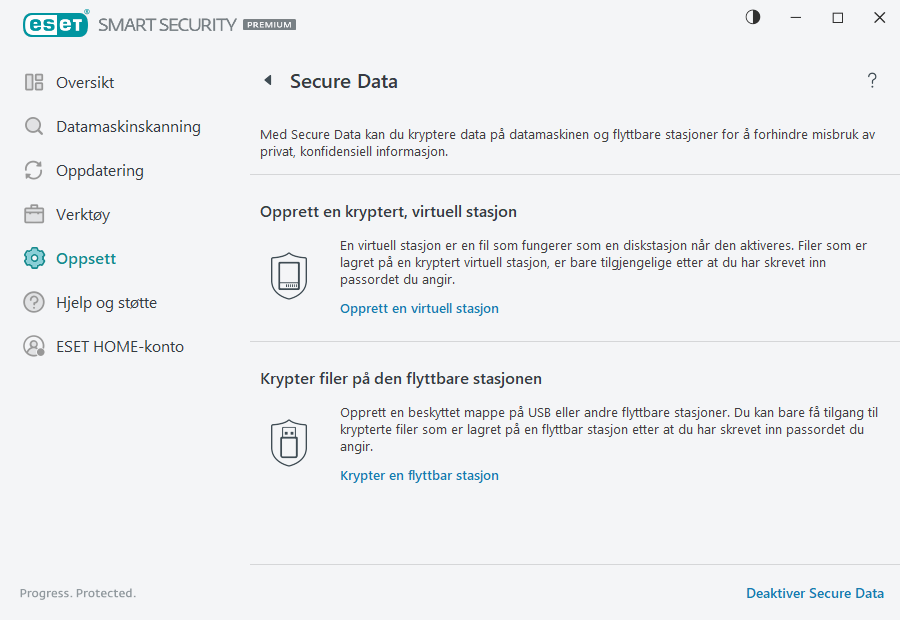Viewport: 900px width, 620px height.
Task: Click Opprett en virtuell stasjon link
Action: click(x=419, y=308)
